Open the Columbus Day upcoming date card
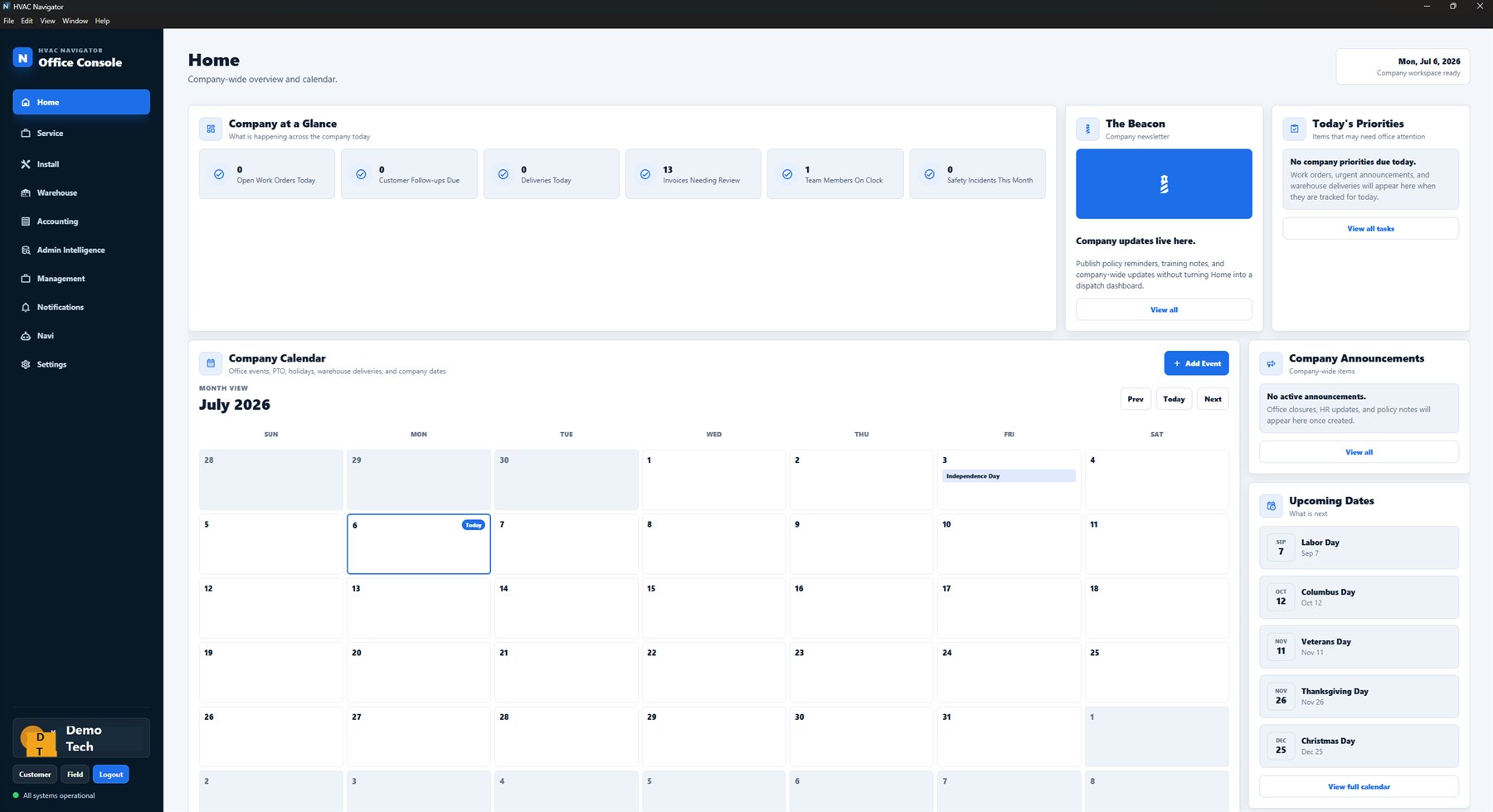This screenshot has width=1493, height=812. click(1359, 597)
